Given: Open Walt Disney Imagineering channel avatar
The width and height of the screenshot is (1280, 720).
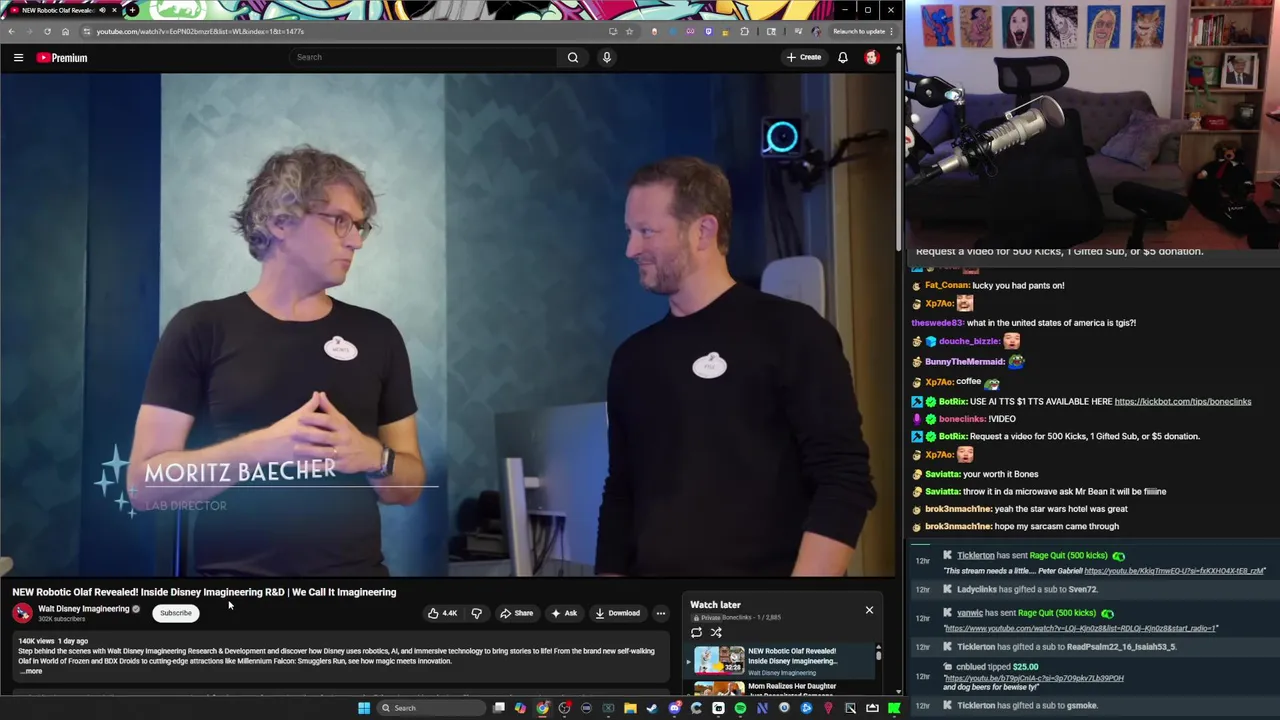Looking at the screenshot, I should [22, 613].
